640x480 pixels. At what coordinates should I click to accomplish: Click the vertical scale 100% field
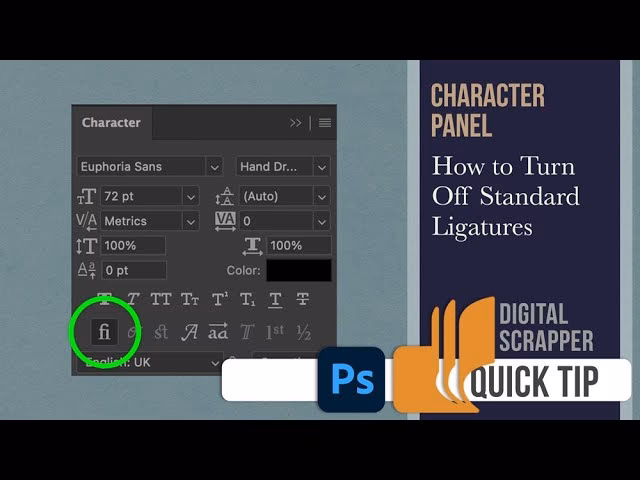(x=133, y=246)
